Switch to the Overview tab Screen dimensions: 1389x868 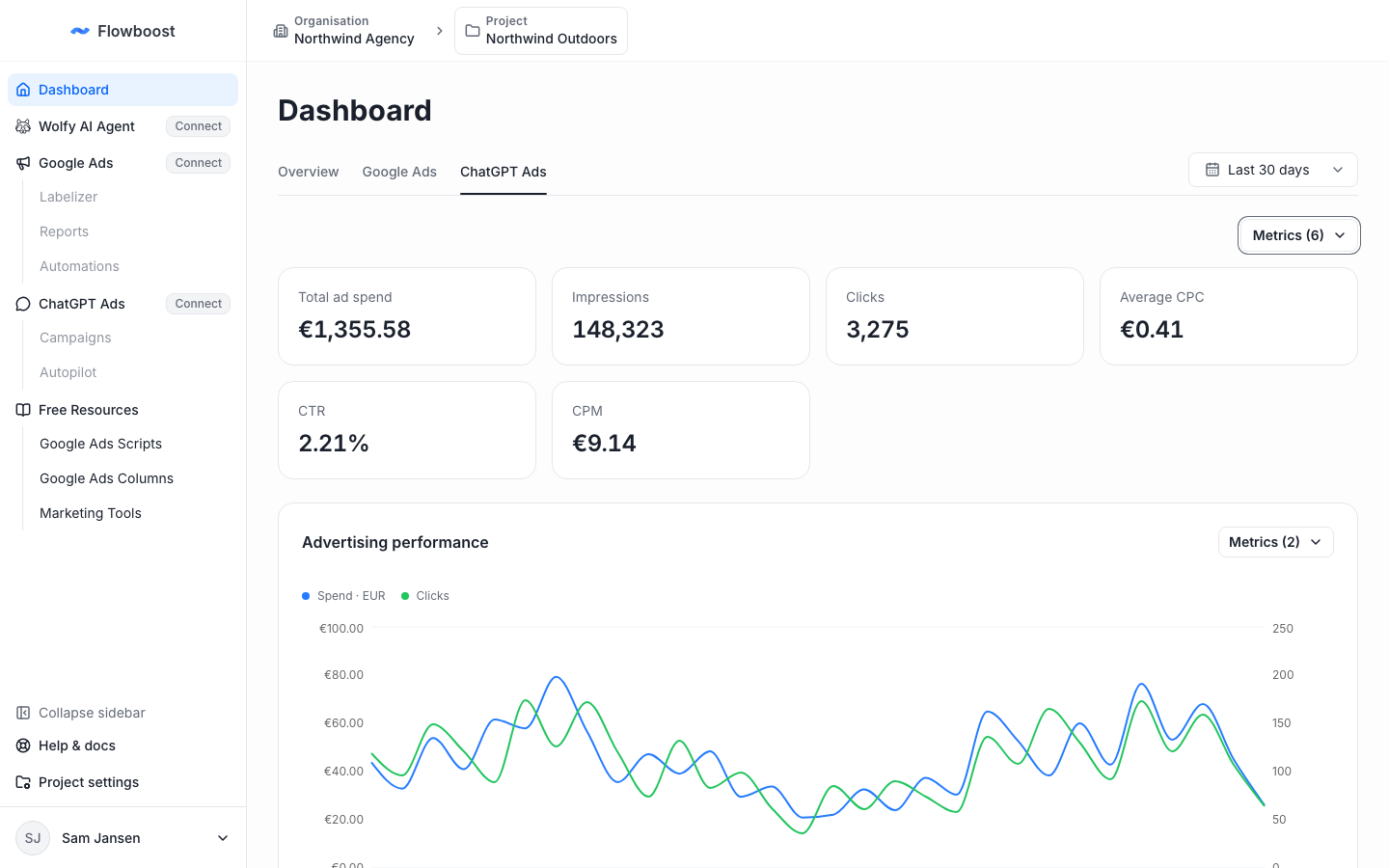[x=309, y=172]
